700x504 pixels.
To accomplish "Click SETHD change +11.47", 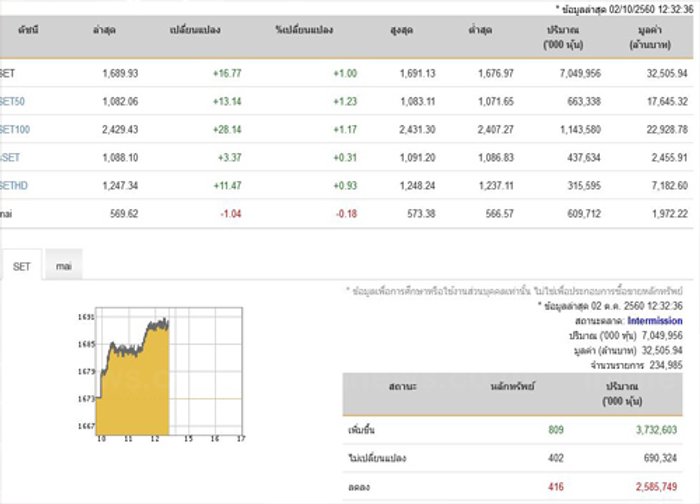I will pos(227,185).
